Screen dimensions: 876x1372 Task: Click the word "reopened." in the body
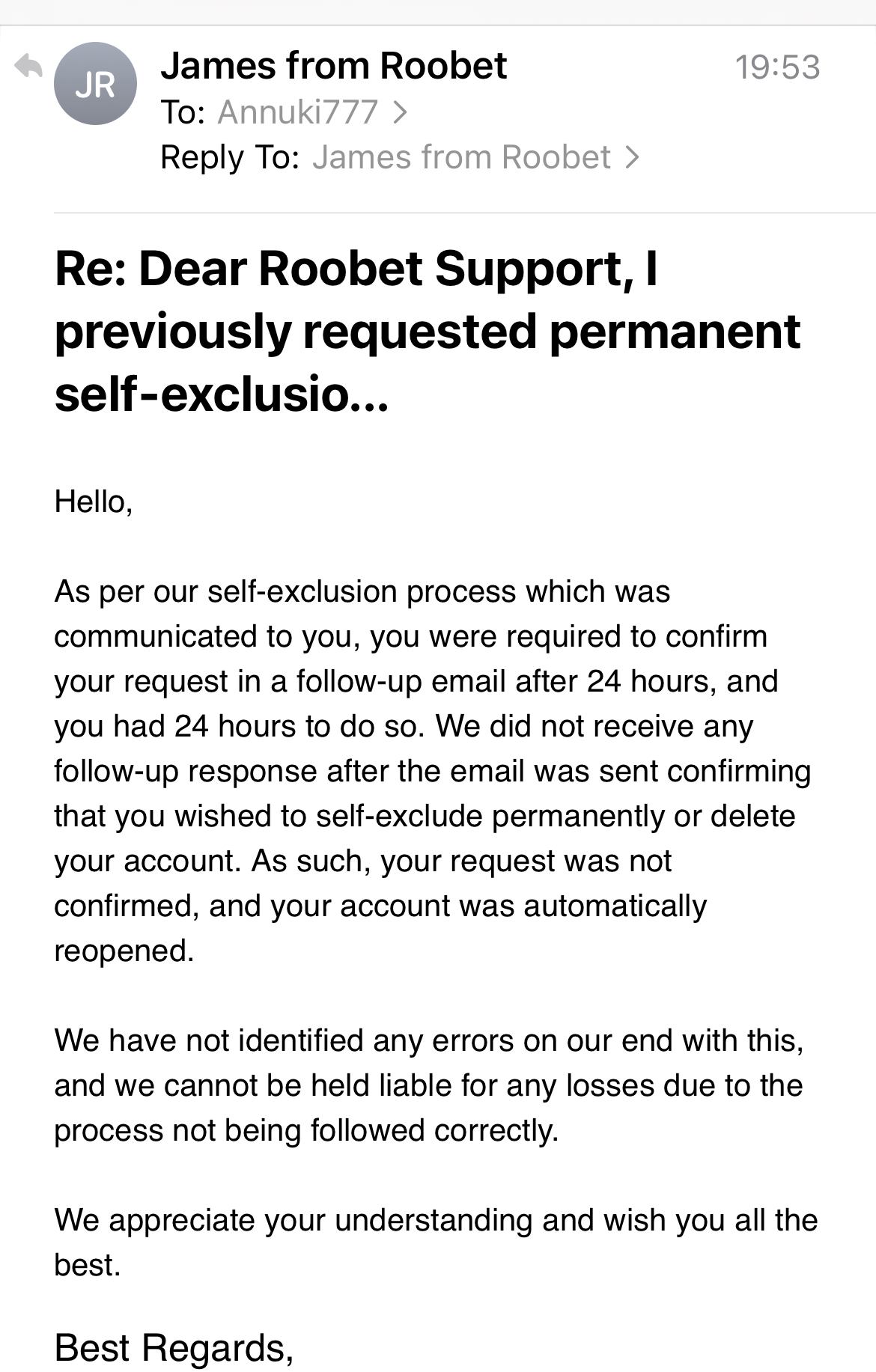(x=124, y=951)
